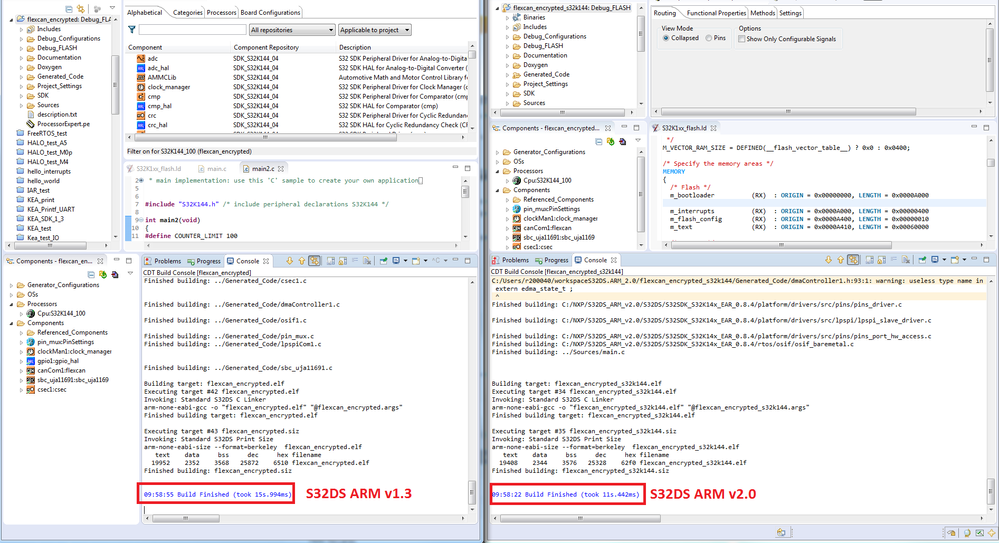999x543 pixels.
Task: Click the clock_manager component icon in the library
Action: point(141,87)
